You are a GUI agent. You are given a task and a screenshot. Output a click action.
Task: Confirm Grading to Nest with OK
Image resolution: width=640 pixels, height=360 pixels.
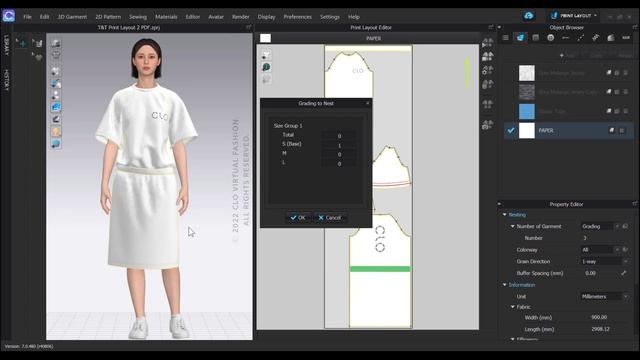(298, 218)
